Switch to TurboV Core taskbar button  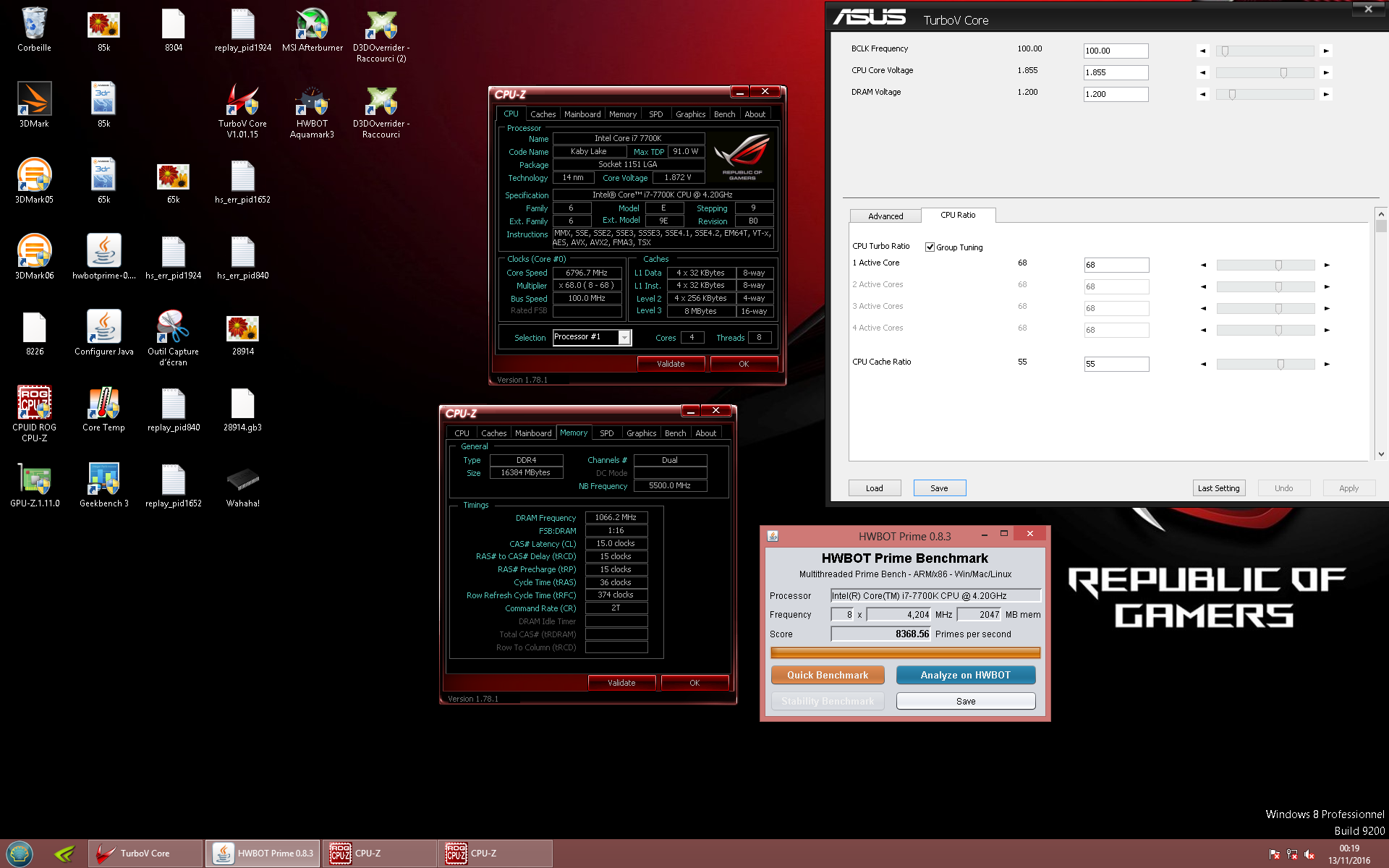(x=145, y=854)
